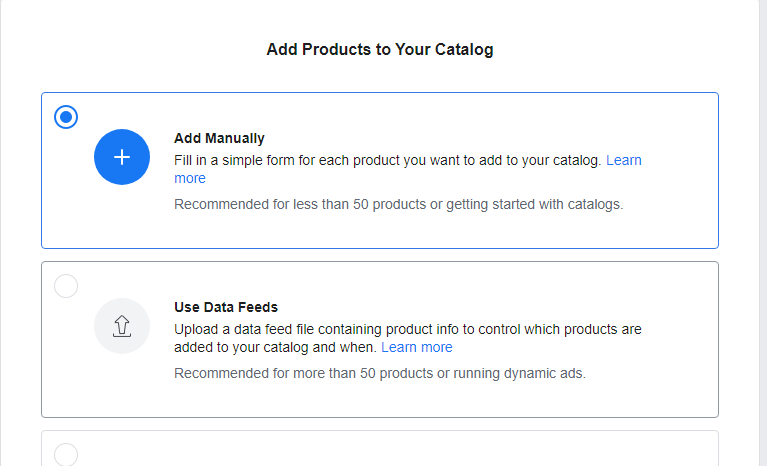Click 'added to your catalog and when' text
767x466 pixels.
pyautogui.click(x=275, y=347)
